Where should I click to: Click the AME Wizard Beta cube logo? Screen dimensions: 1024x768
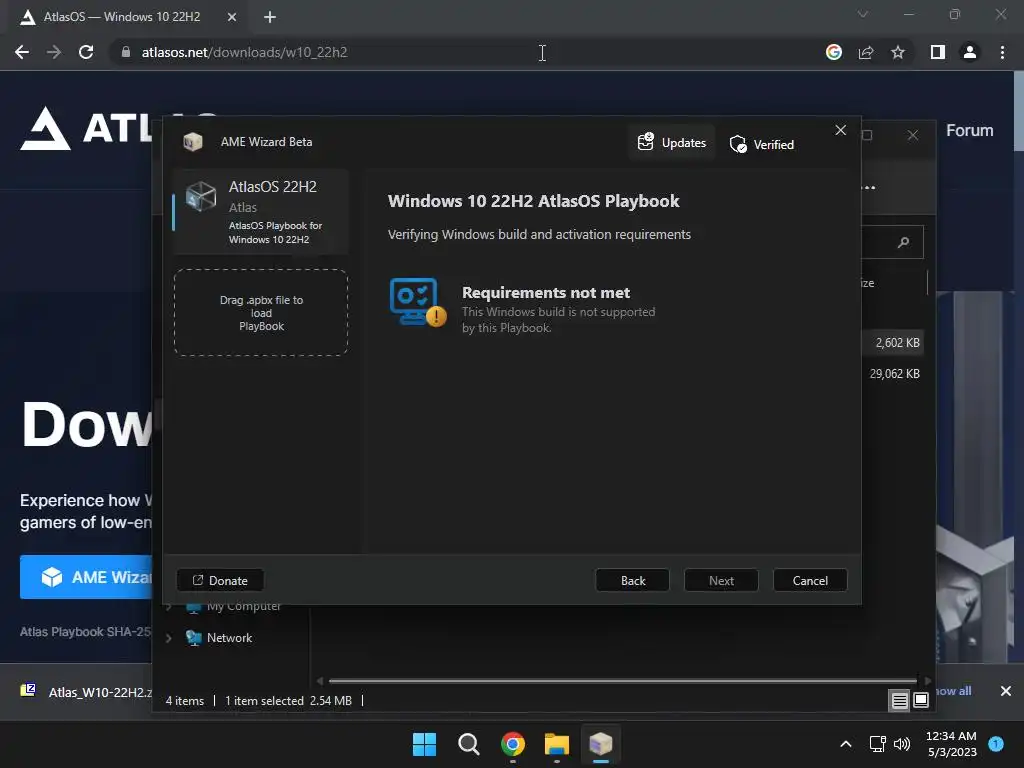[193, 142]
